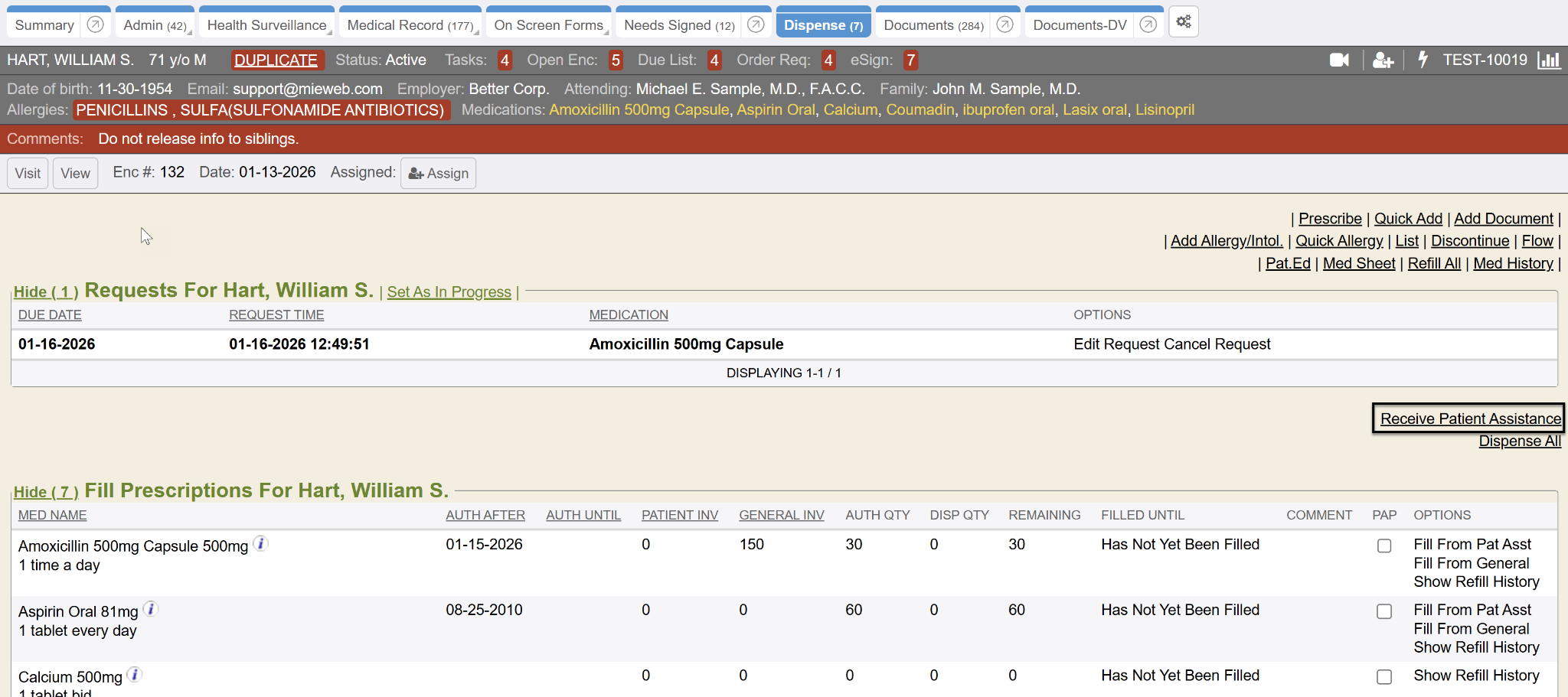Open the Needs Signed tab
The height and width of the screenshot is (697, 1568).
click(x=678, y=25)
